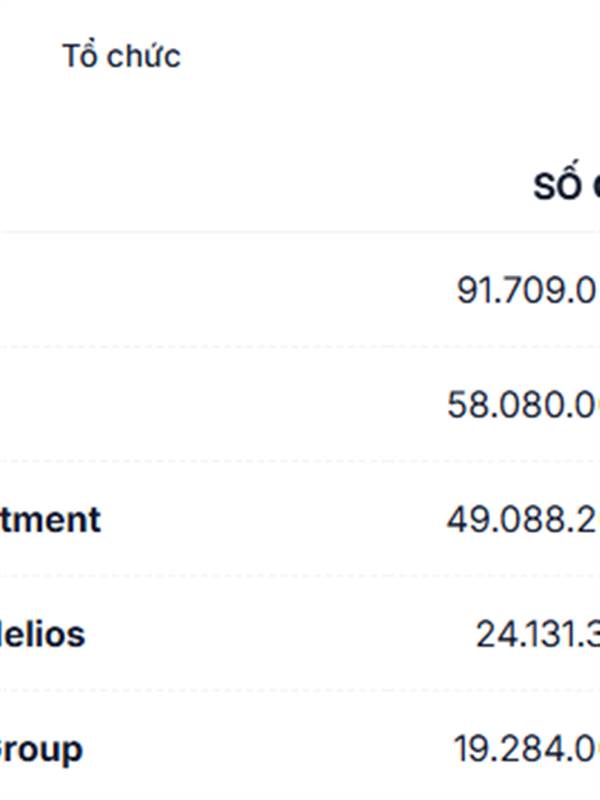
Task: Select the 19.284.0 share value
Action: [527, 749]
